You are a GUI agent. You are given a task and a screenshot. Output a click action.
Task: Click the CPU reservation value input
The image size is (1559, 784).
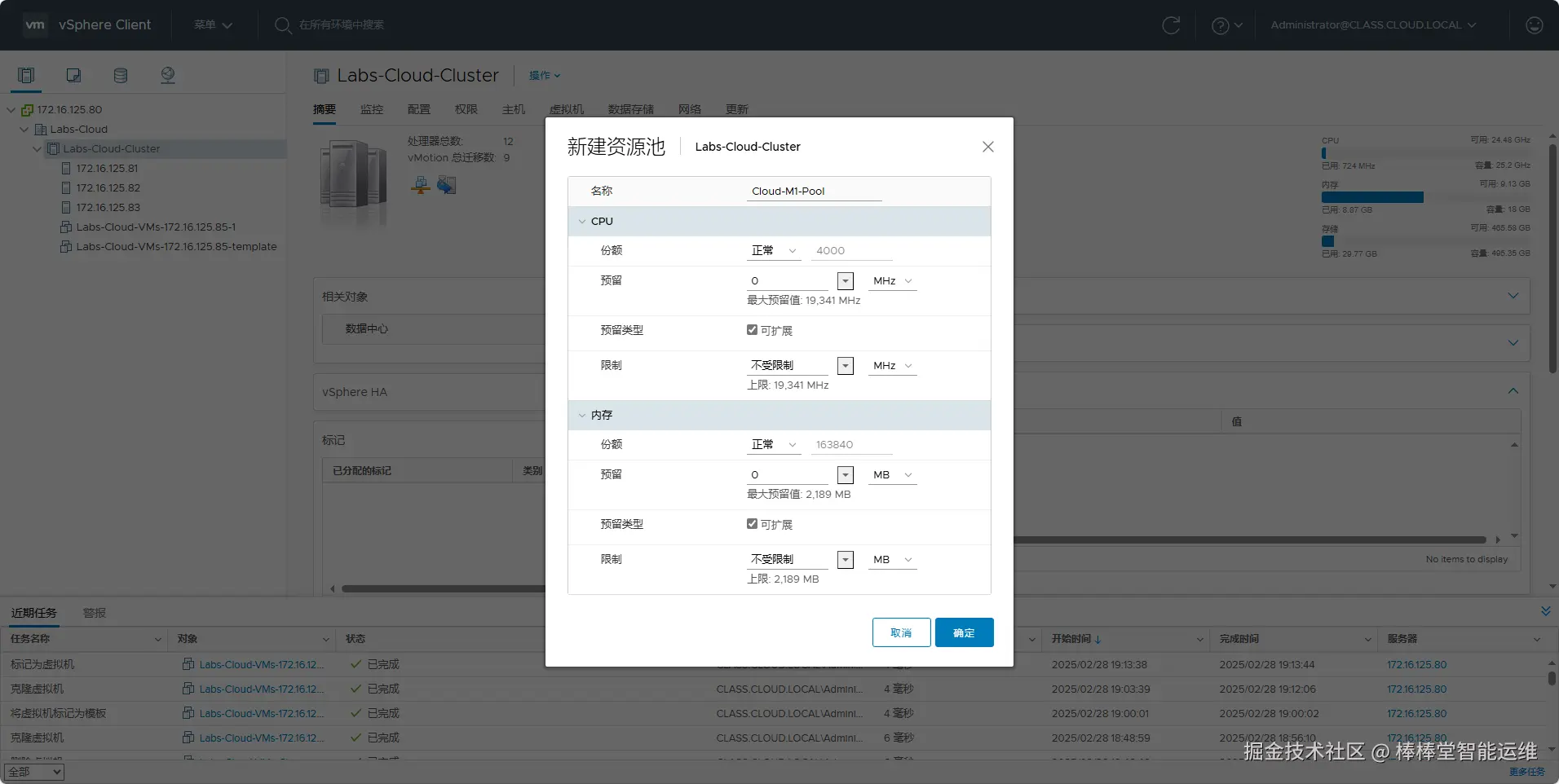(788, 281)
